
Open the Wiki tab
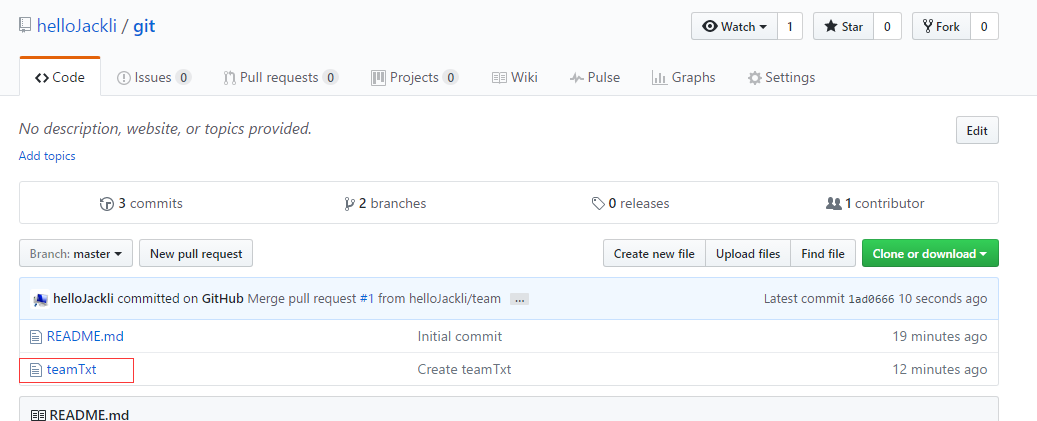(515, 77)
